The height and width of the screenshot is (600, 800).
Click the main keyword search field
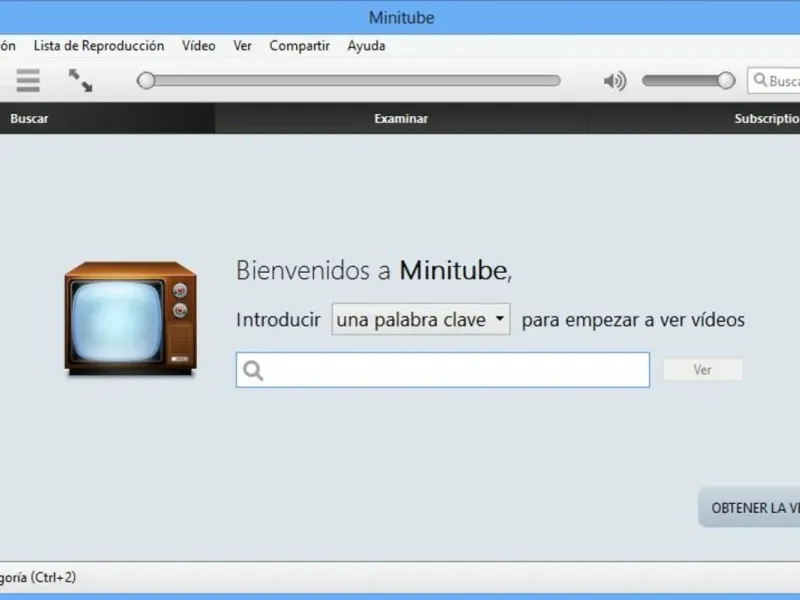443,370
